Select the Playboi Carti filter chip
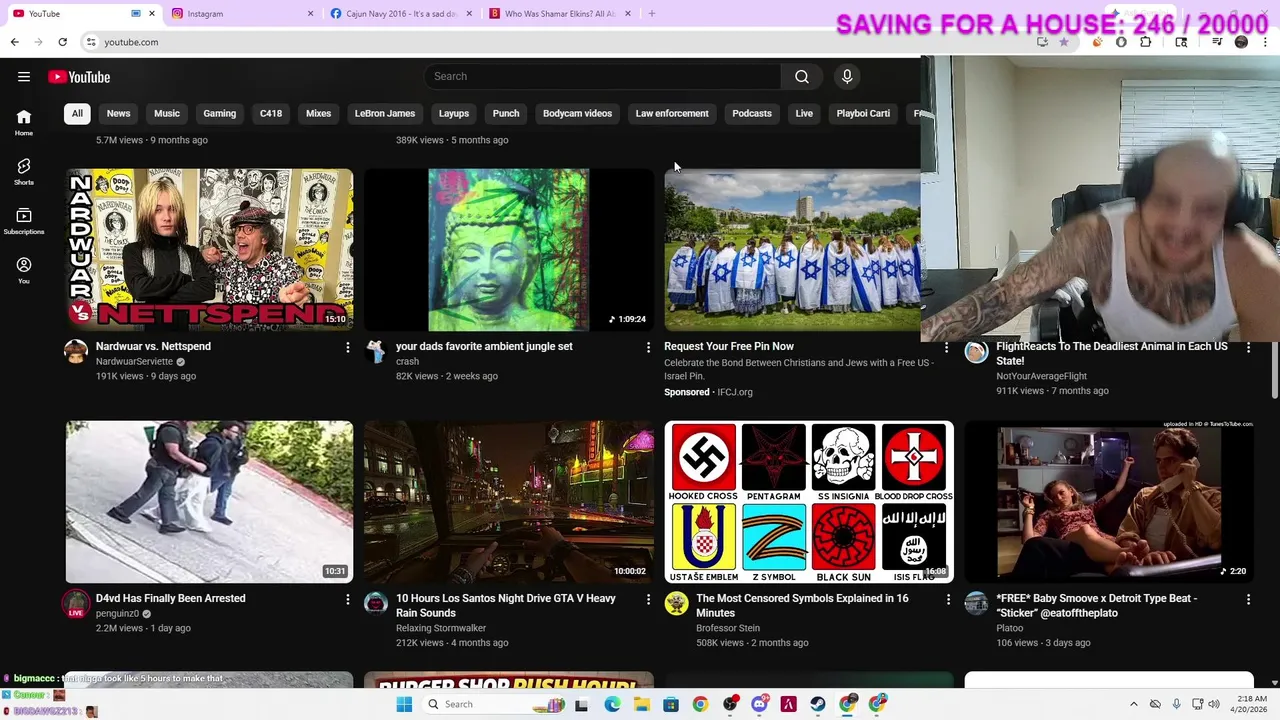Viewport: 1280px width, 720px height. (863, 113)
